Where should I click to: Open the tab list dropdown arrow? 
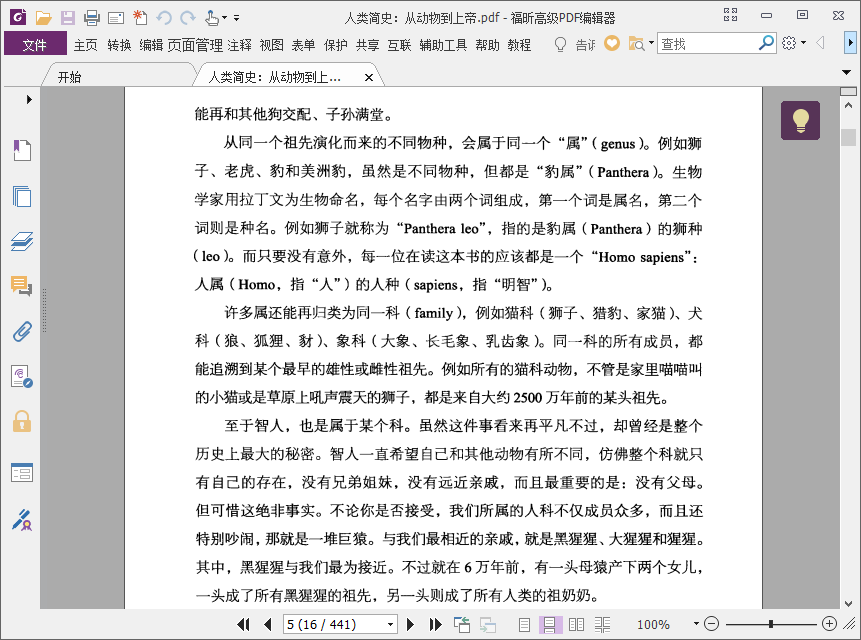point(846,72)
